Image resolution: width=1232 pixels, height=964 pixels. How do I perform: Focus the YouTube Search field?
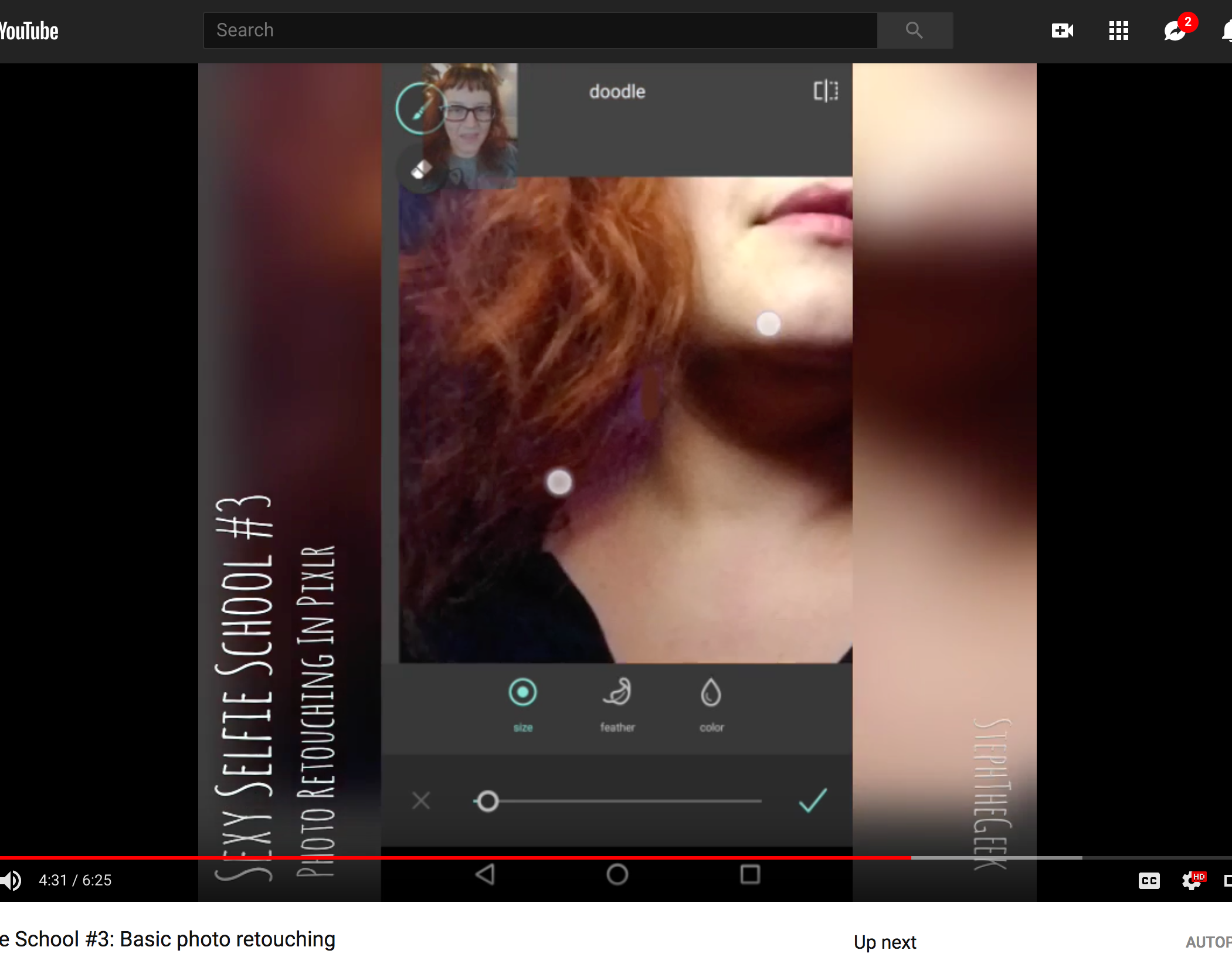click(x=540, y=30)
